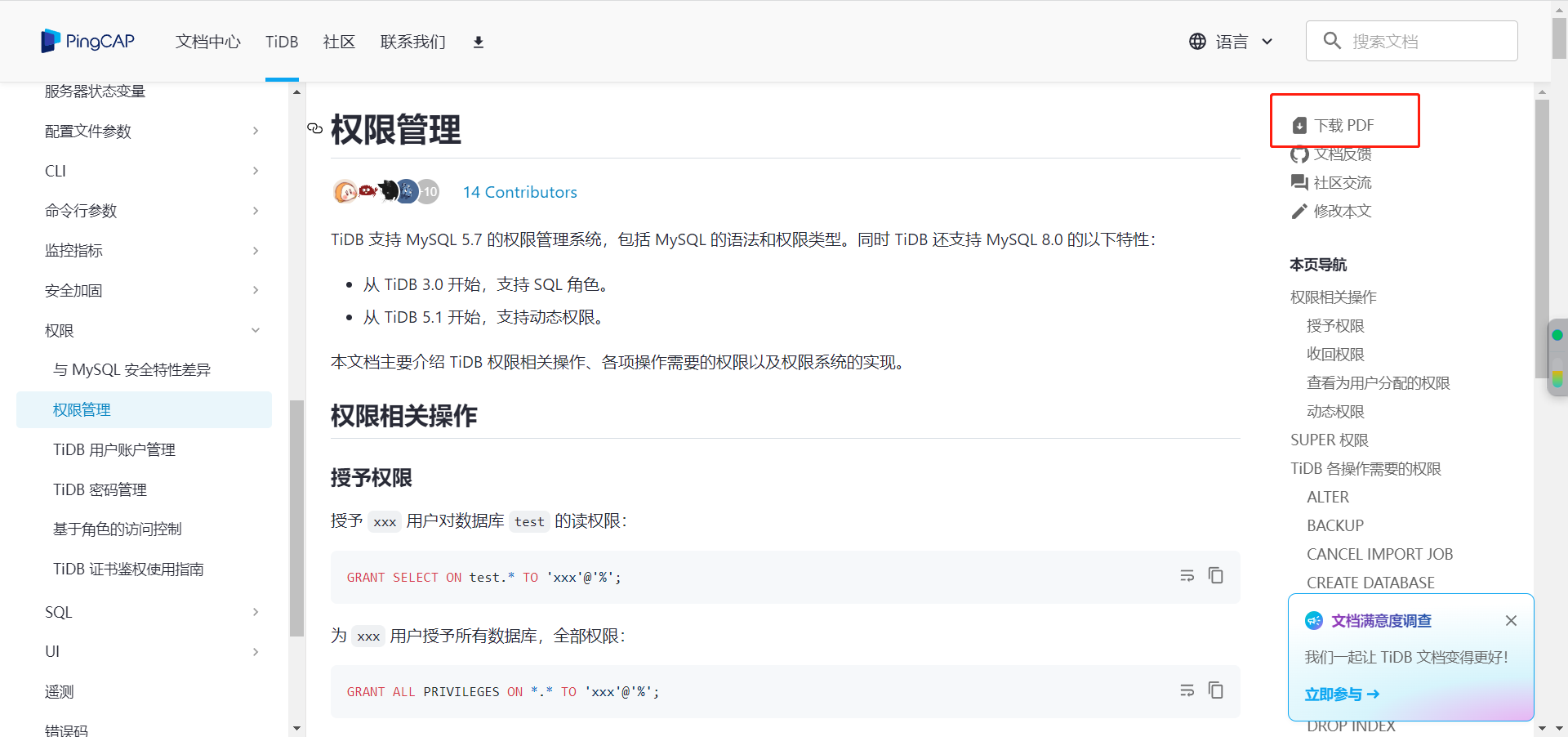Click the PingCAP logo
The height and width of the screenshot is (737, 1568).
[x=87, y=41]
